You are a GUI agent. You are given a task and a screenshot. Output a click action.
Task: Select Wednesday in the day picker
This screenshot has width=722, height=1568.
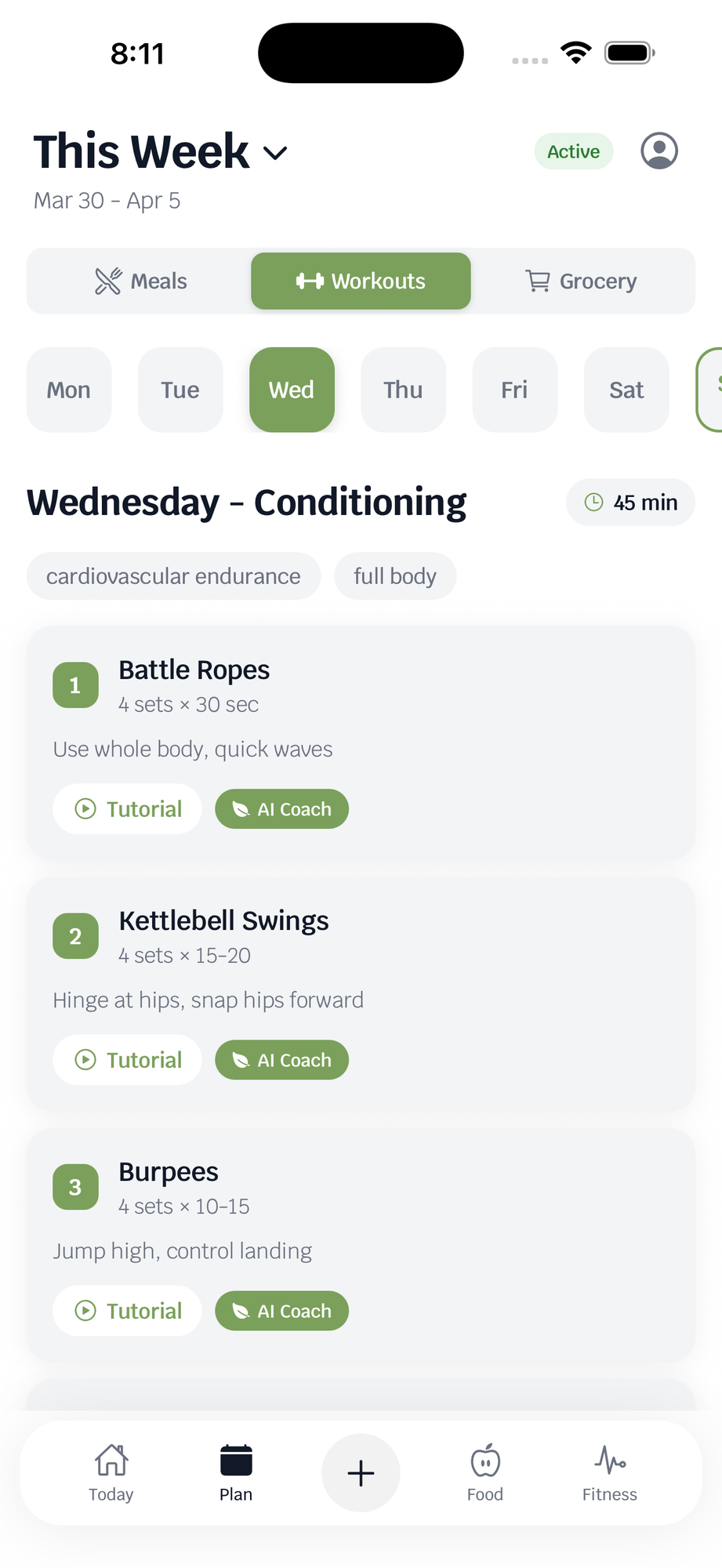(292, 390)
